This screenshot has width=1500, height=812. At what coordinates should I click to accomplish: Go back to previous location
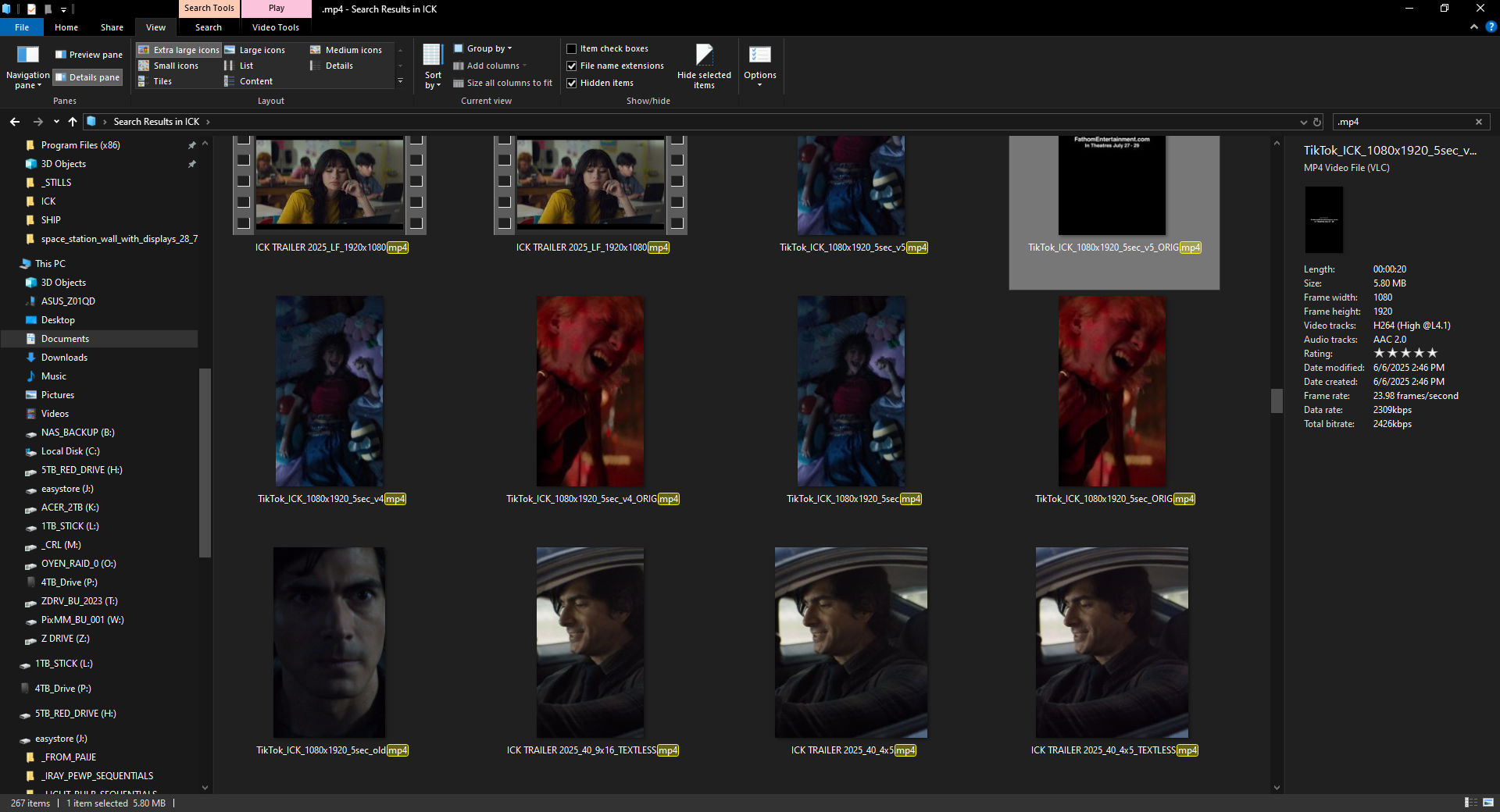point(15,122)
